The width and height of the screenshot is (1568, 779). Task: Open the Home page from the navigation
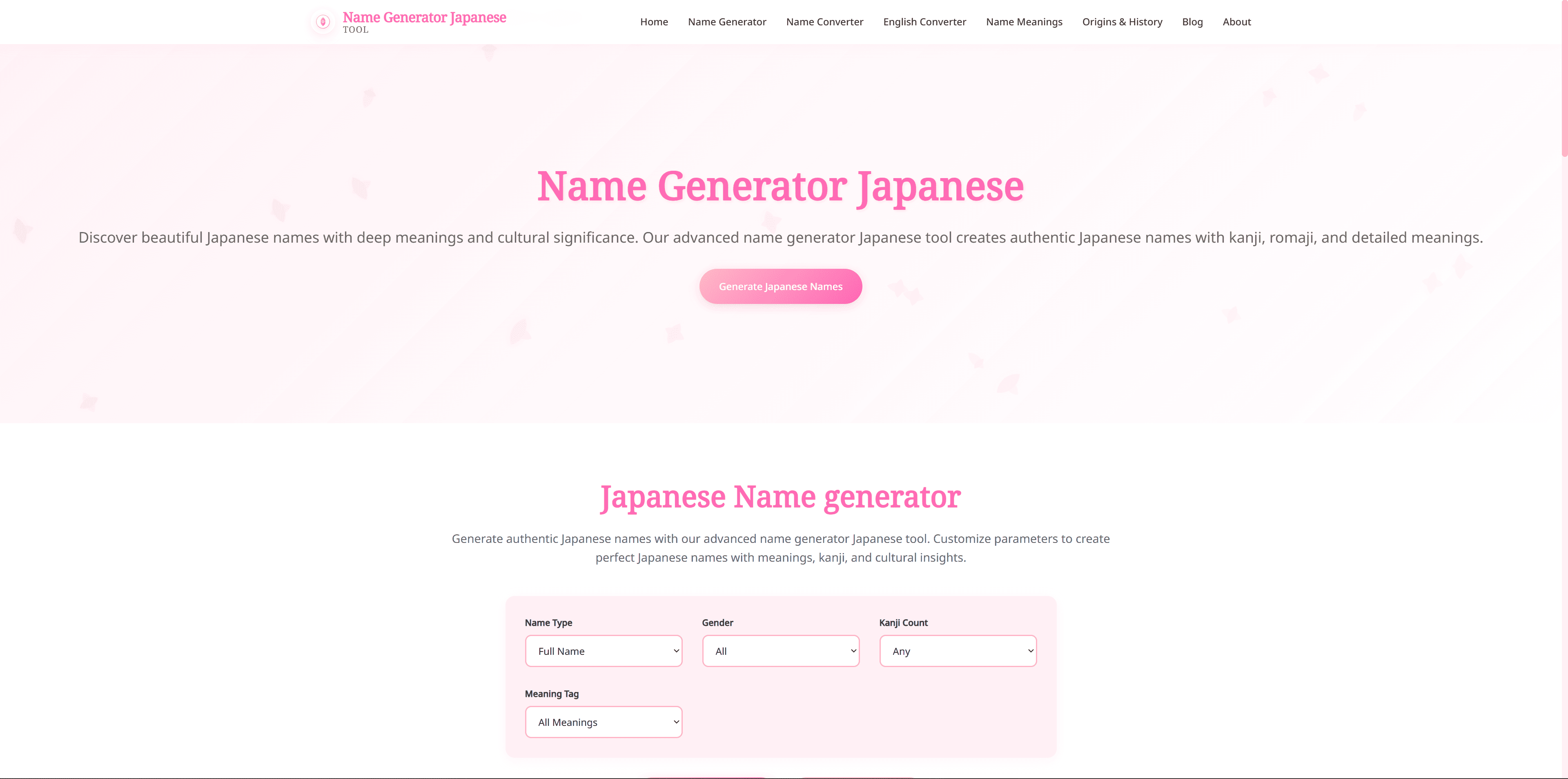tap(654, 22)
